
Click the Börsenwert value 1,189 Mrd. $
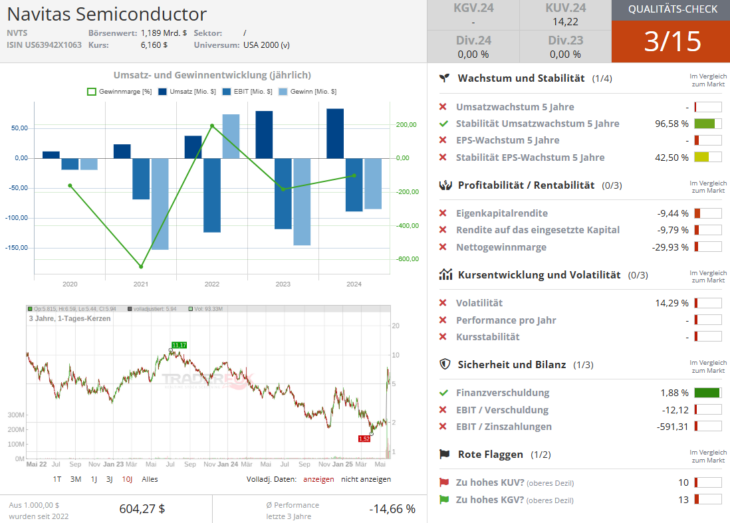164,33
